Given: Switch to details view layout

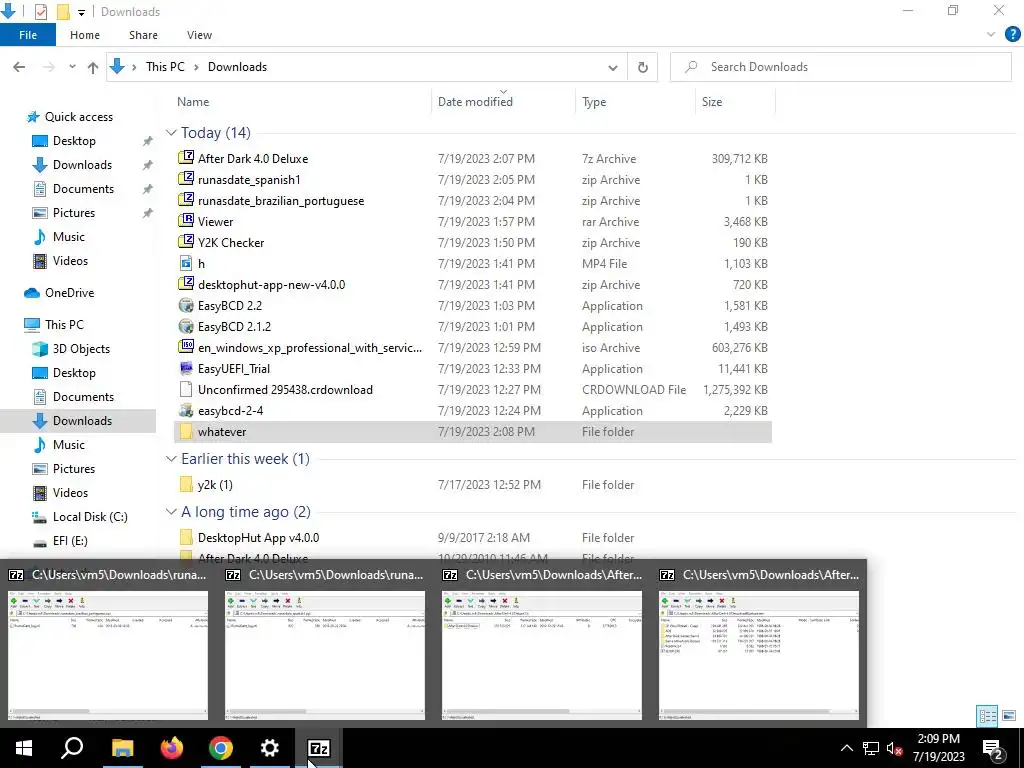Looking at the screenshot, I should coord(987,716).
